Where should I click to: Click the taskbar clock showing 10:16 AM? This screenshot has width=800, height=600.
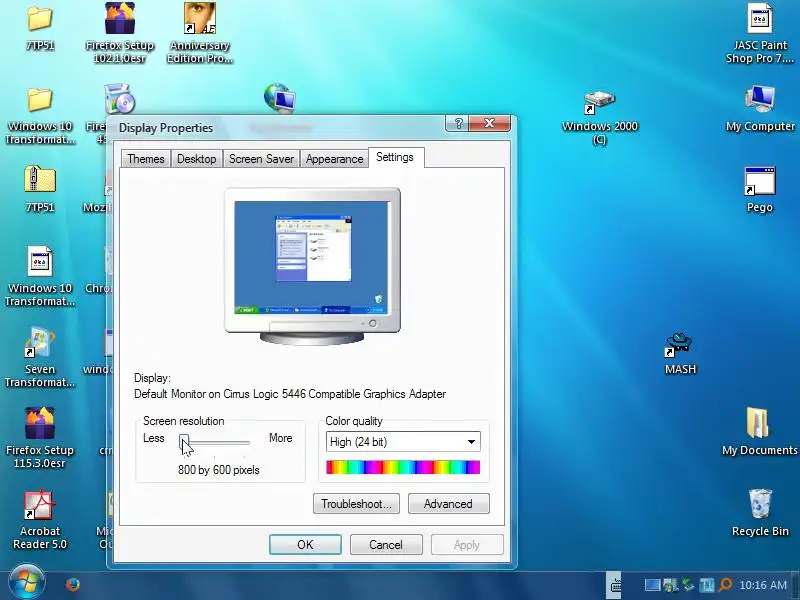pyautogui.click(x=763, y=585)
